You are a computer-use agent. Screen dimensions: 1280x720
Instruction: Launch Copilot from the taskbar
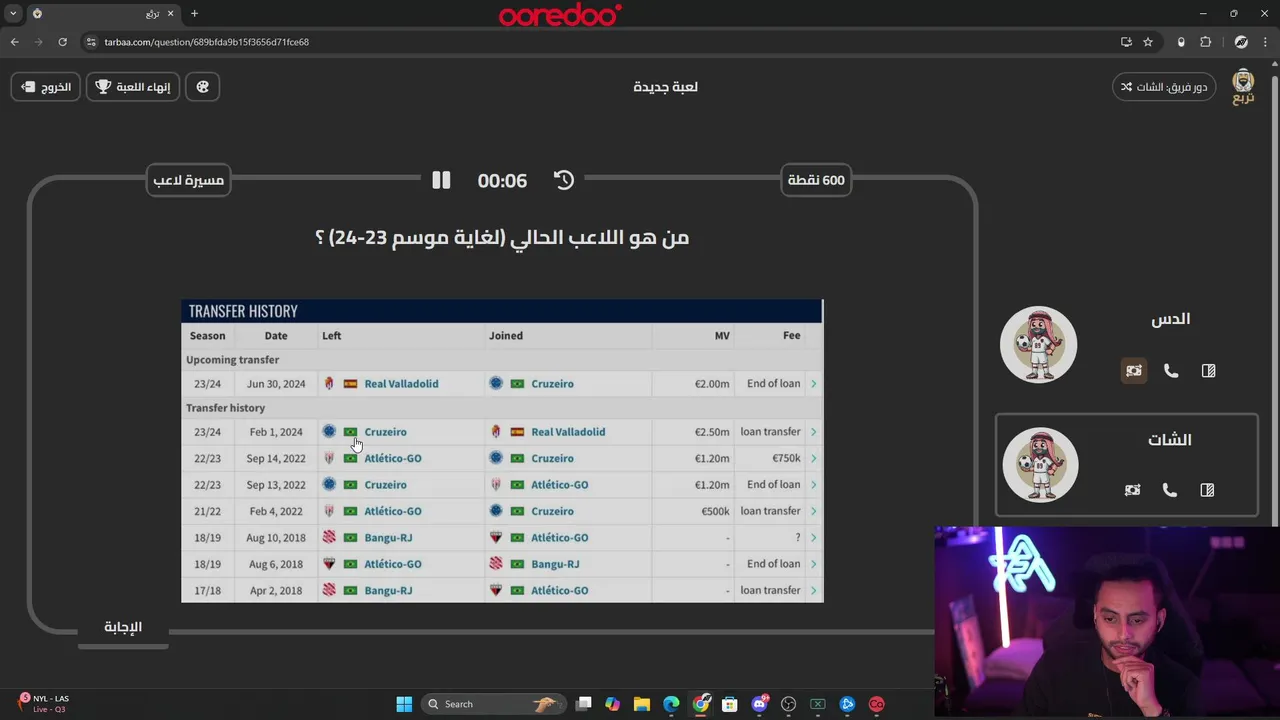click(612, 704)
